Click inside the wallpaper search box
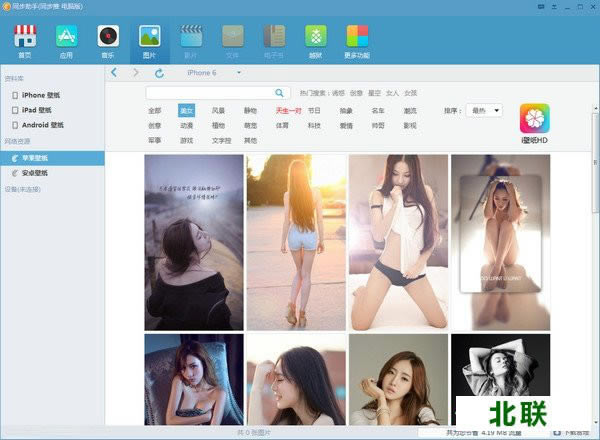600x440 pixels. (210, 93)
